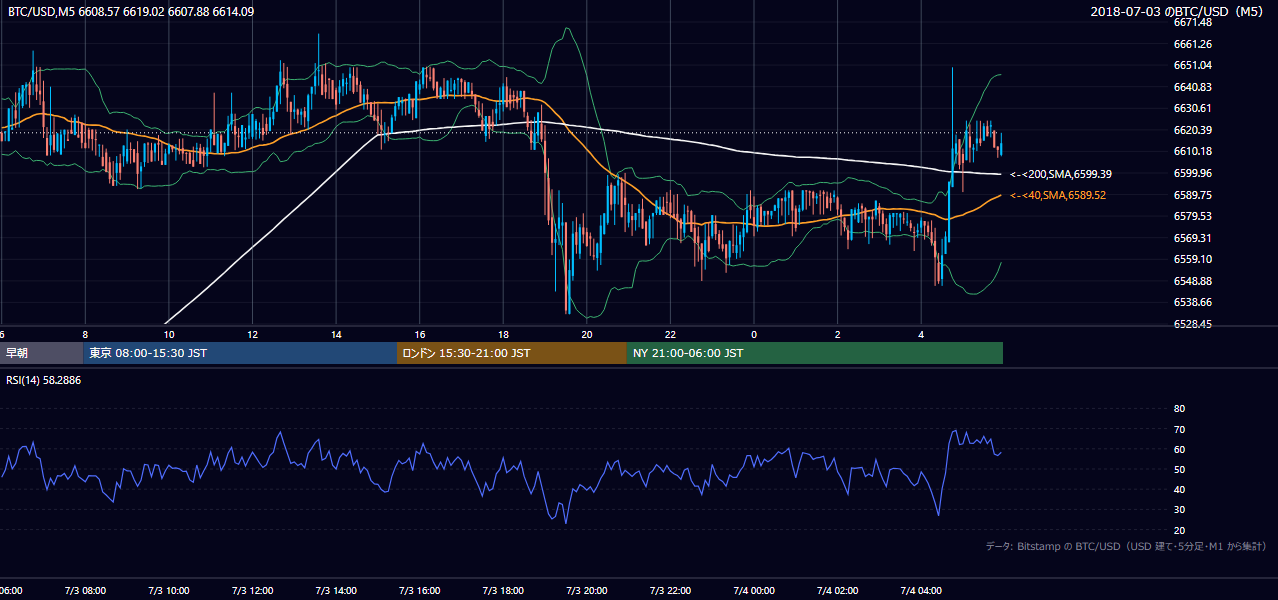
Task: Click the 6589.75 price axis label
Action: [x=1193, y=195]
